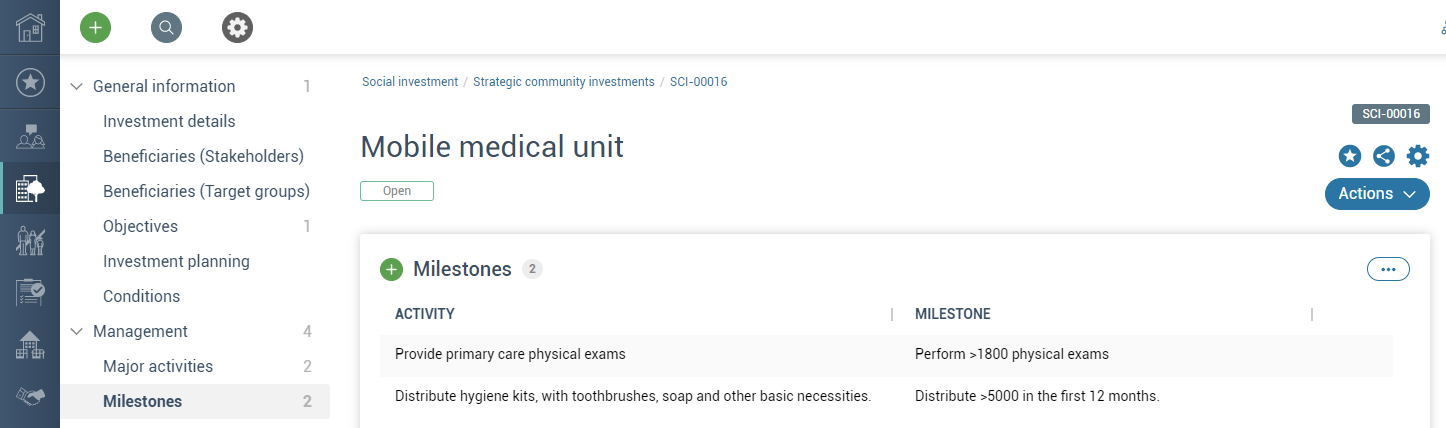Collapse the Management section
The image size is (1446, 428).
click(x=76, y=332)
